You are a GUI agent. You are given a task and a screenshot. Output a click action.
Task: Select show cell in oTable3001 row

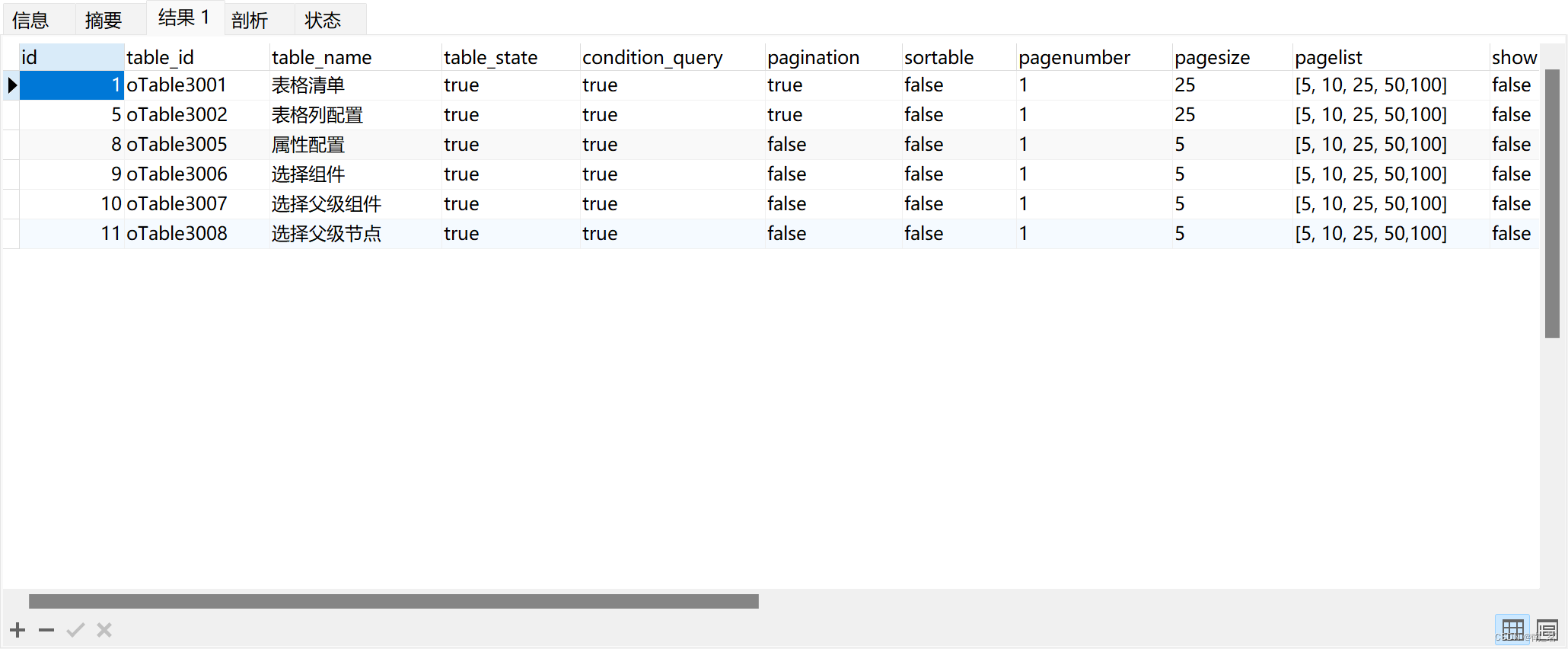pyautogui.click(x=1514, y=85)
